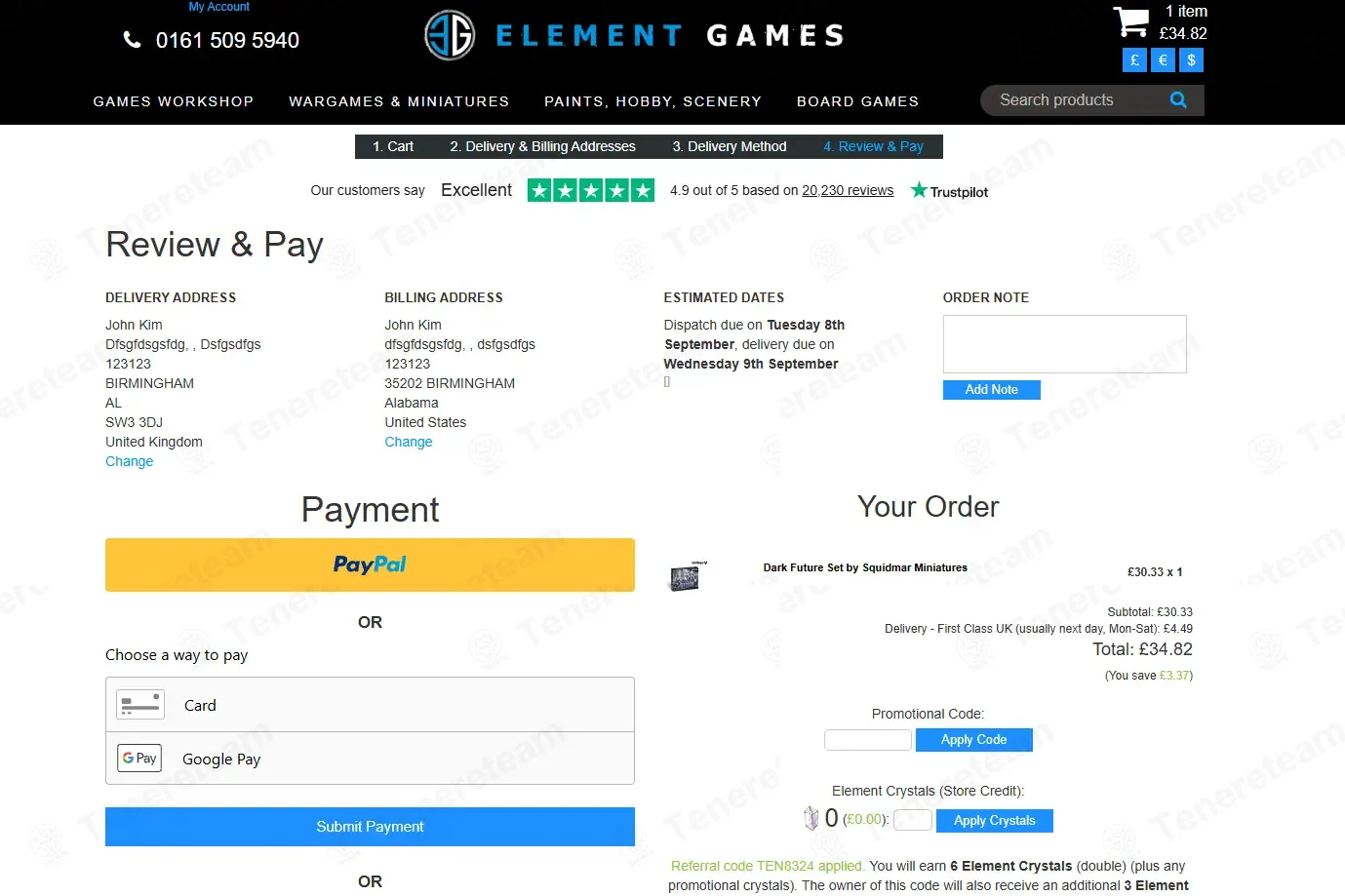The image size is (1345, 896).
Task: Click the Google Pay logo icon
Action: coord(140,758)
